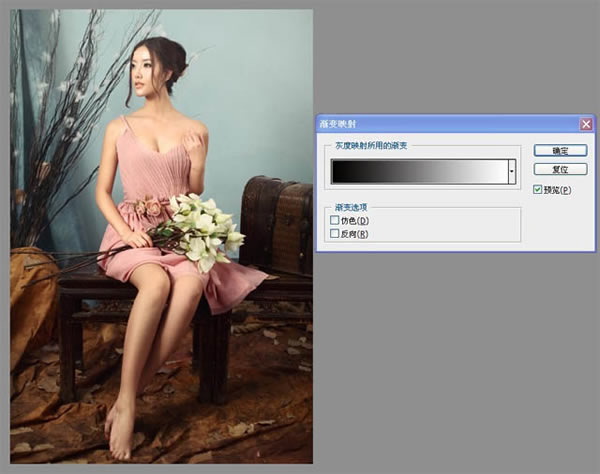This screenshot has height=474, width=600.
Task: Click the woman's face in the photo
Action: (142, 75)
